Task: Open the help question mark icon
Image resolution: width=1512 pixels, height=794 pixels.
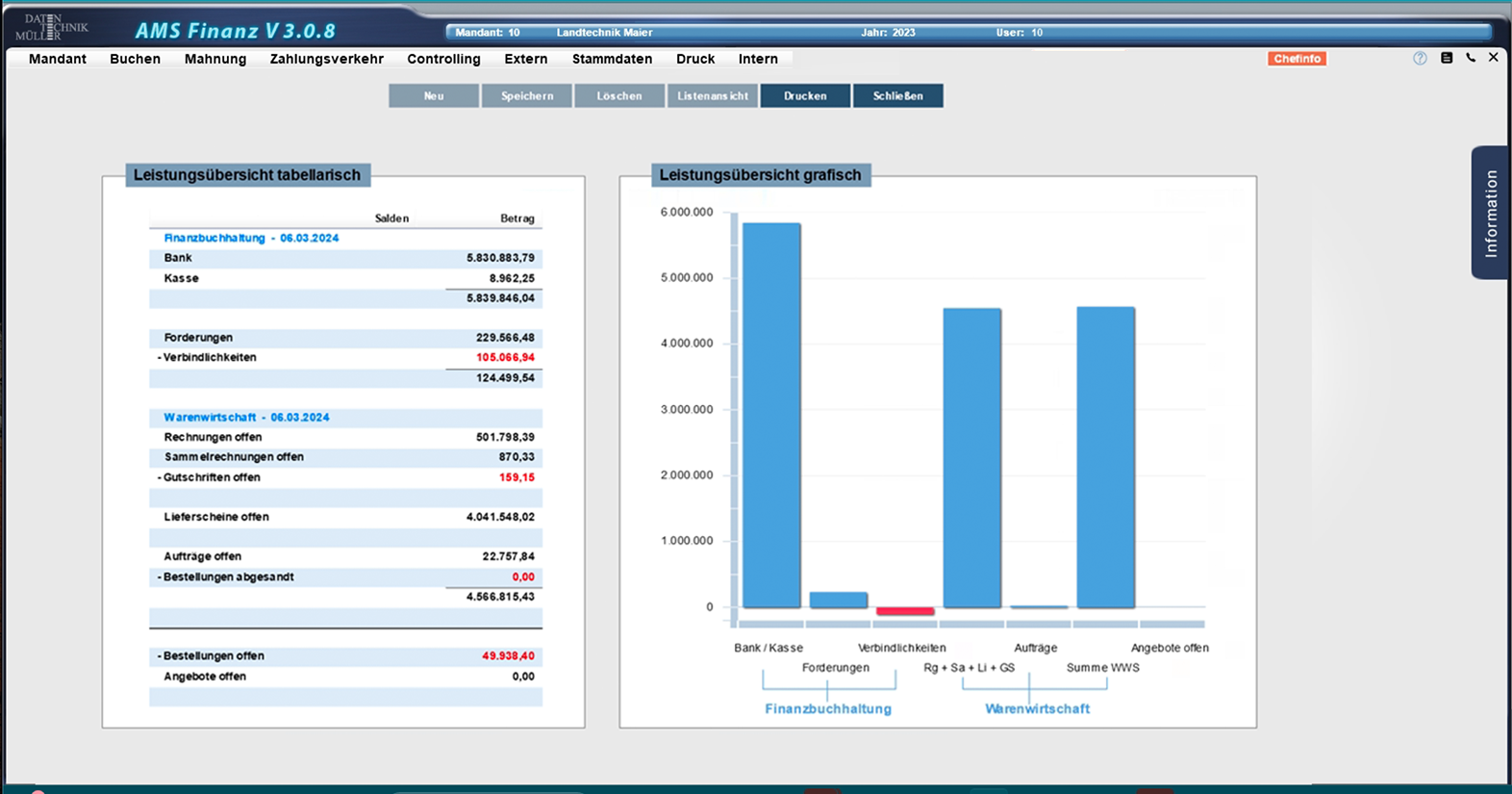Action: [x=1420, y=59]
